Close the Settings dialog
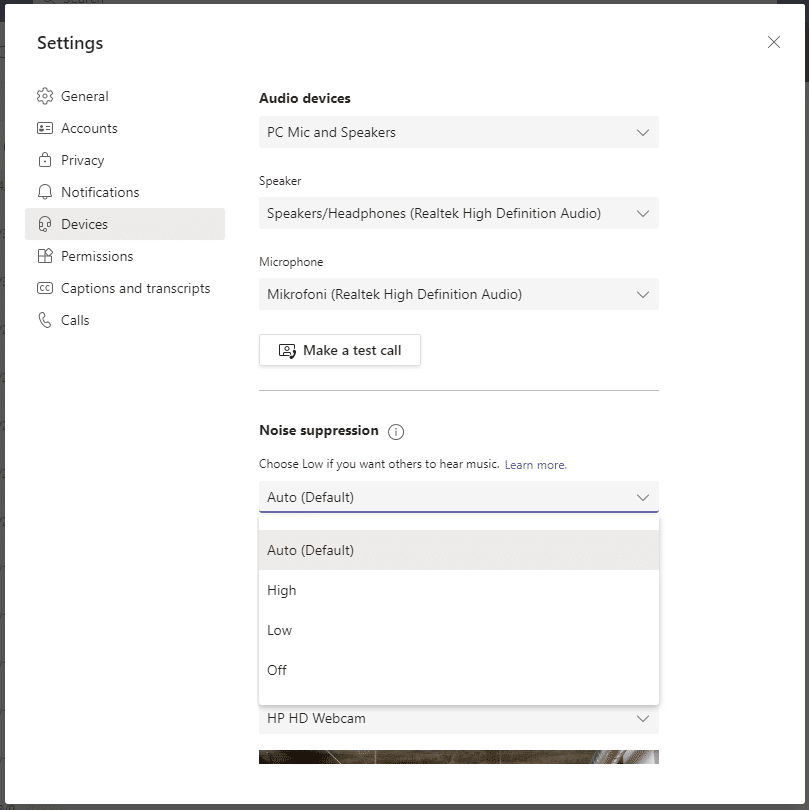 [773, 42]
